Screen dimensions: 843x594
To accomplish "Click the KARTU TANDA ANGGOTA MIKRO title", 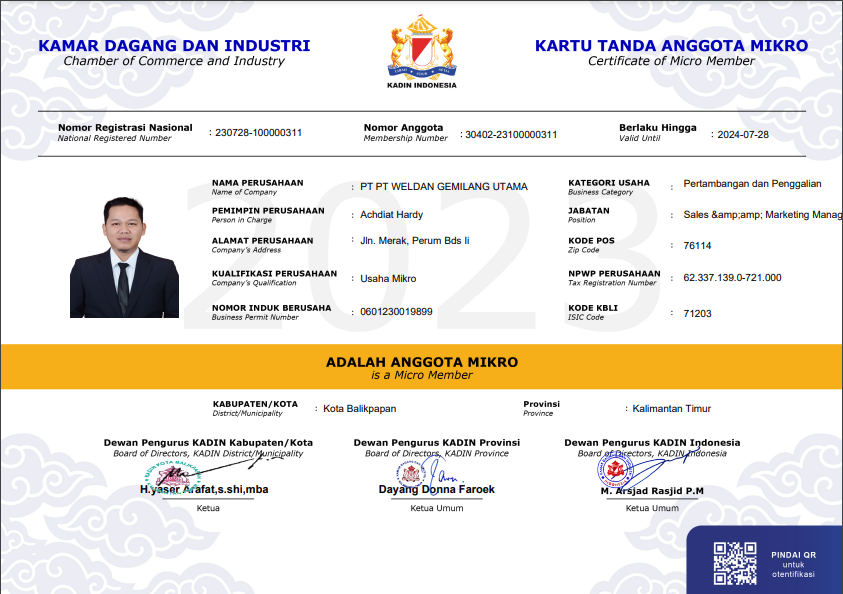I will [x=671, y=46].
